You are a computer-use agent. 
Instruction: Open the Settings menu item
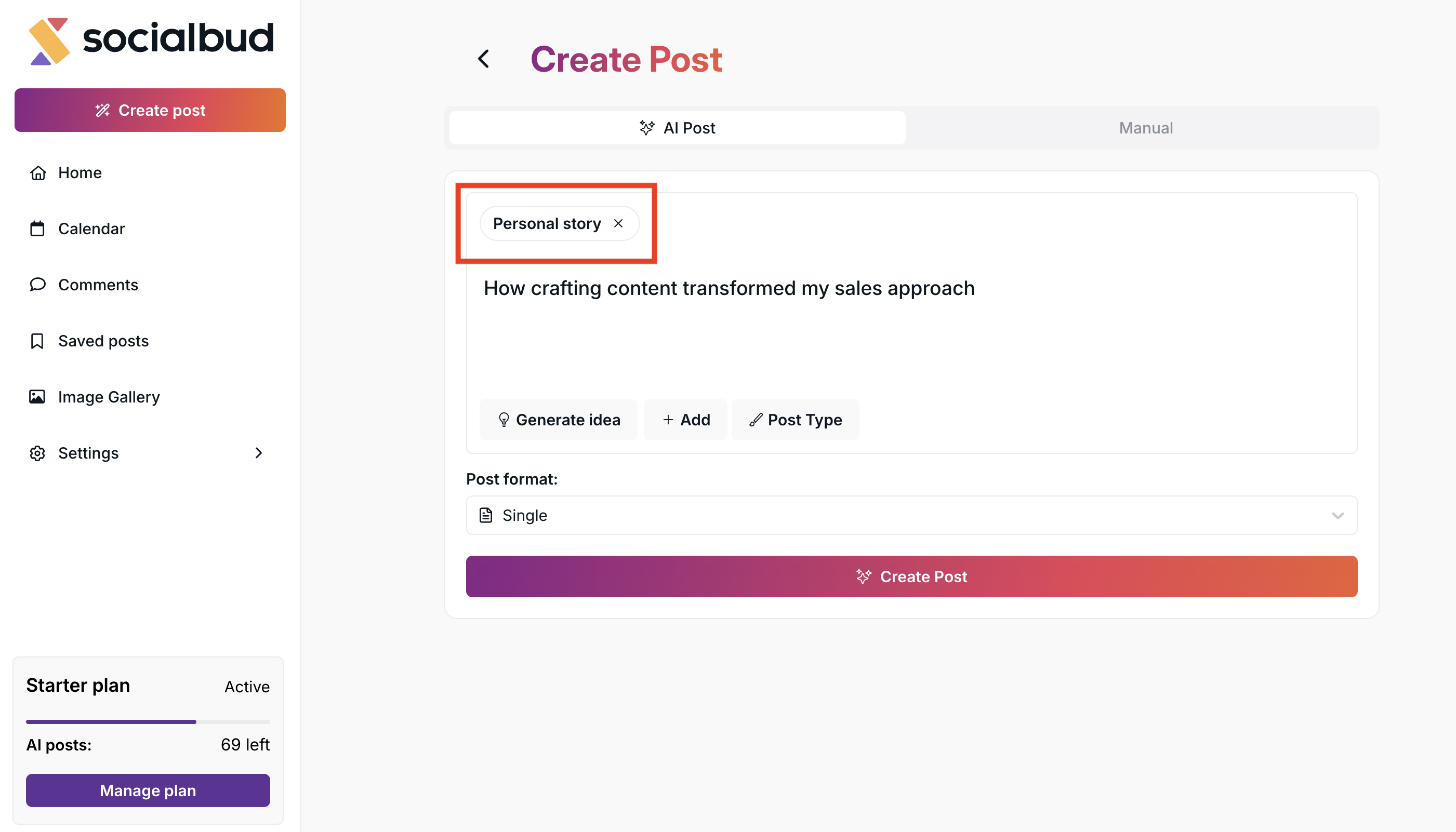coord(88,452)
